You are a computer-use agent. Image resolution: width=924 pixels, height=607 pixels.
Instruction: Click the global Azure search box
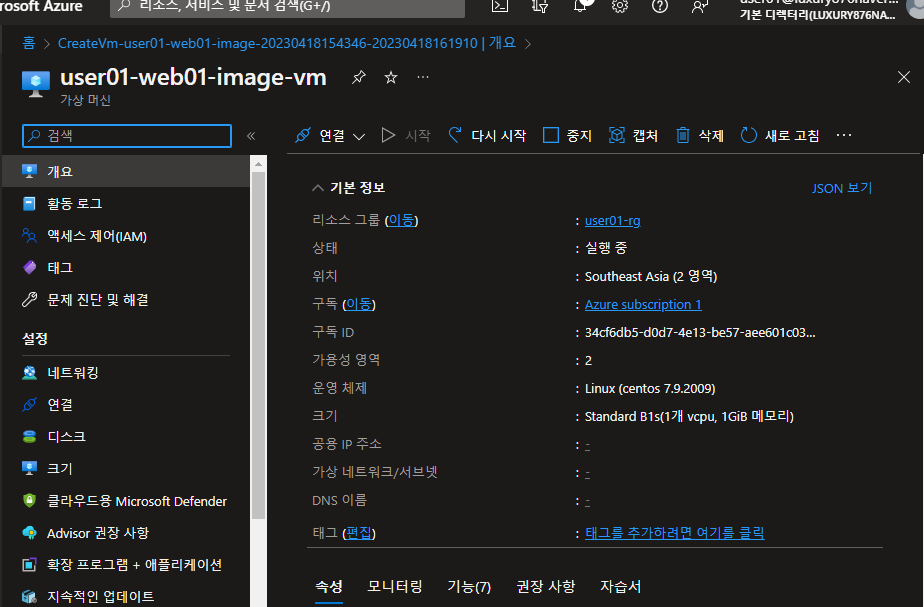point(287,7)
